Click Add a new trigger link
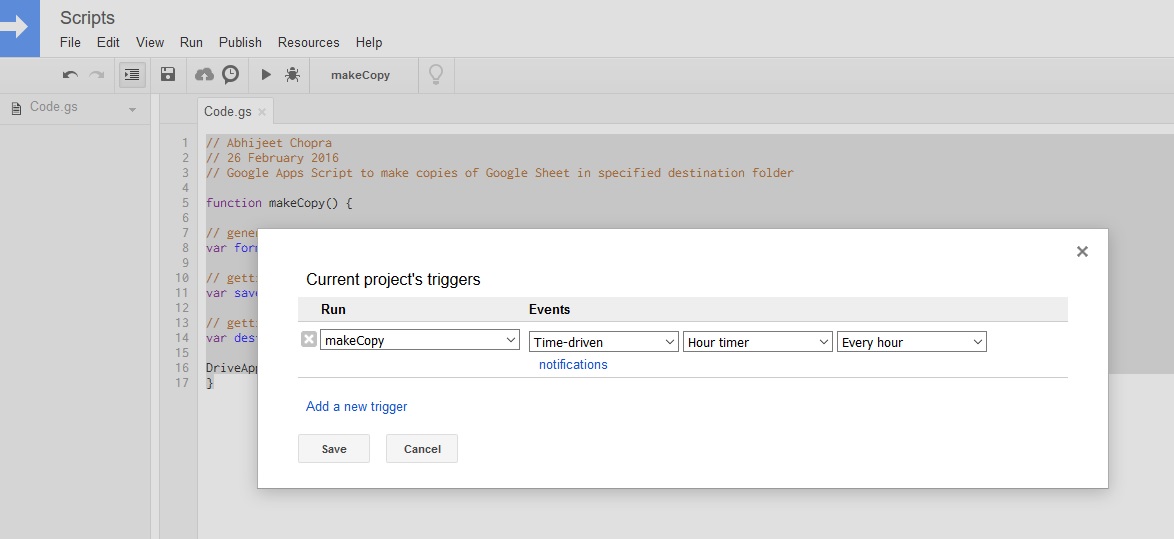Image resolution: width=1174 pixels, height=539 pixels. point(357,407)
